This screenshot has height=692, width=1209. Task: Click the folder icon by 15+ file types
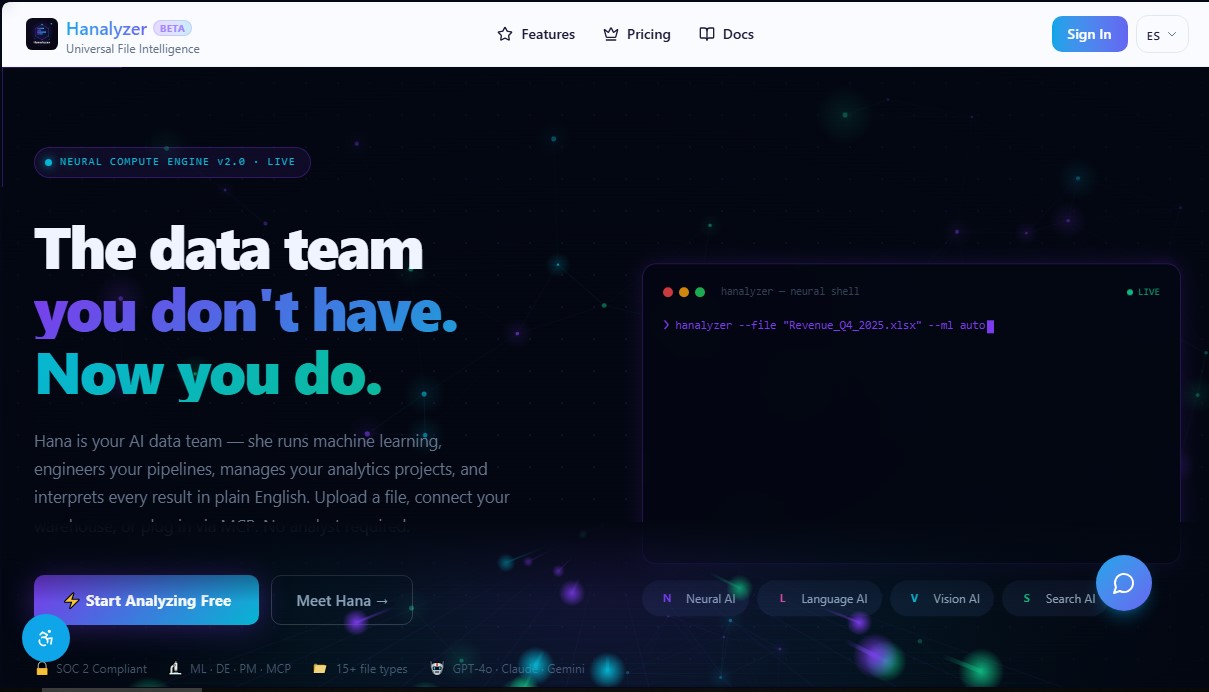tap(319, 668)
